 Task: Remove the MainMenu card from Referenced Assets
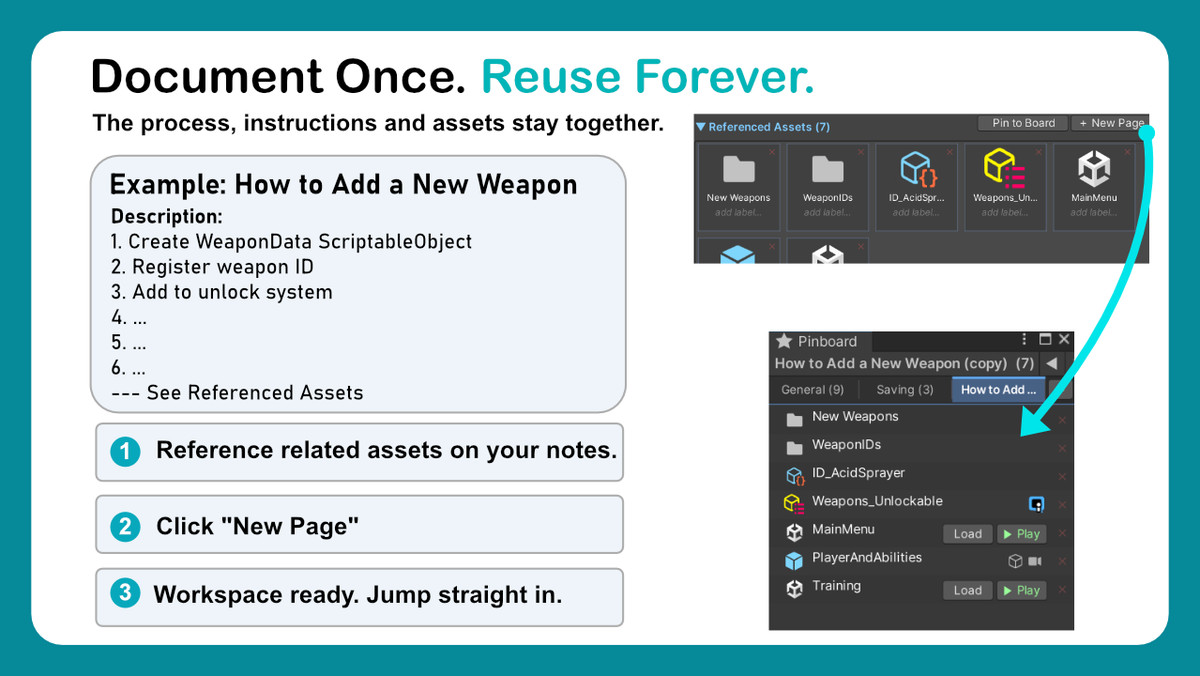click(x=1128, y=152)
